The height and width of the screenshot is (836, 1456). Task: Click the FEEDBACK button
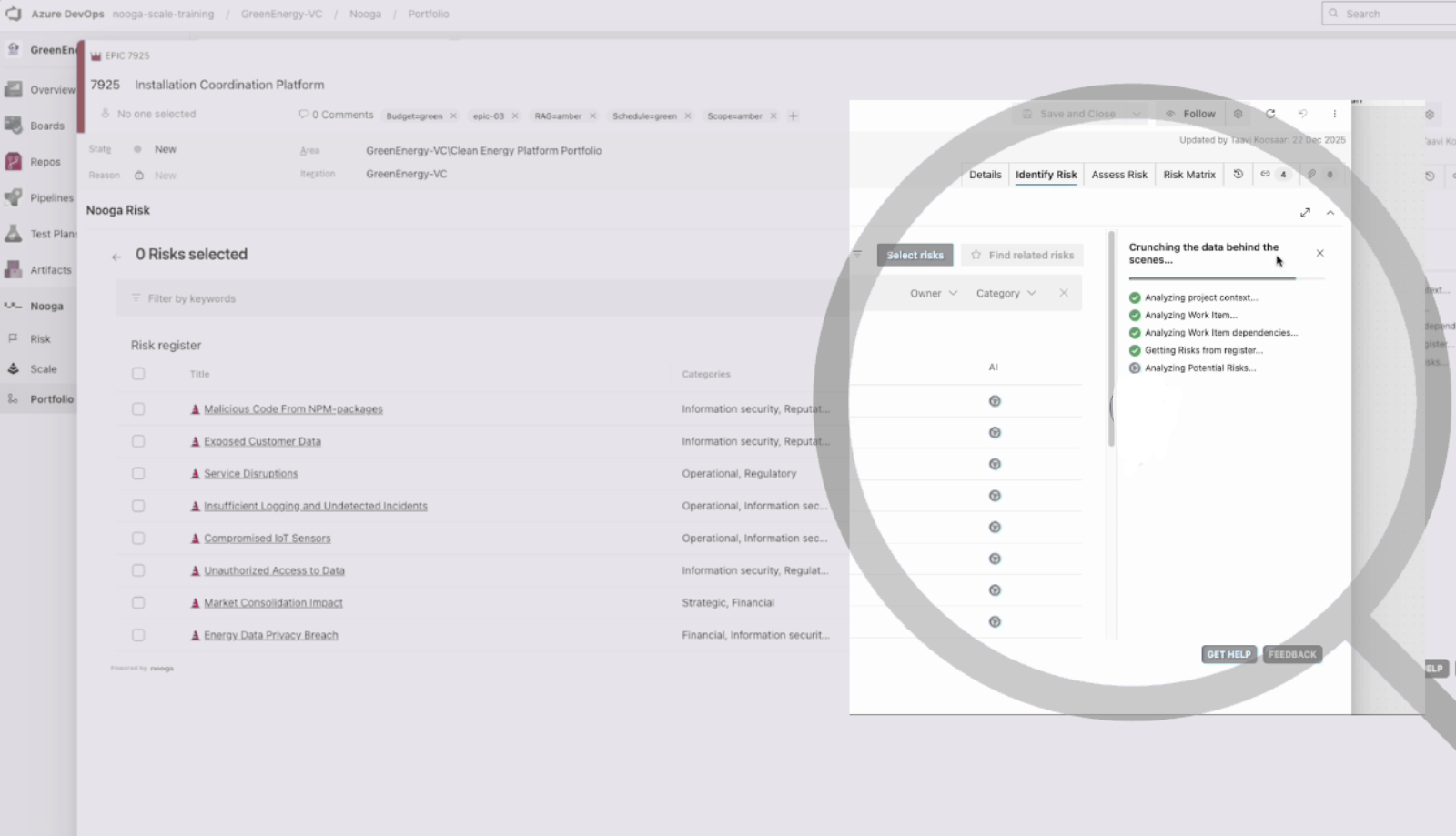coord(1292,654)
